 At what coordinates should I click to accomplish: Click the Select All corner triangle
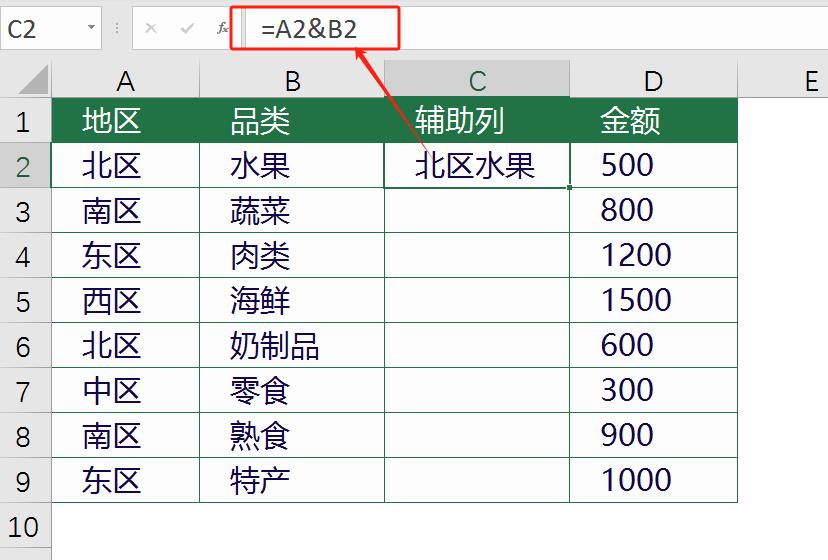click(33, 79)
